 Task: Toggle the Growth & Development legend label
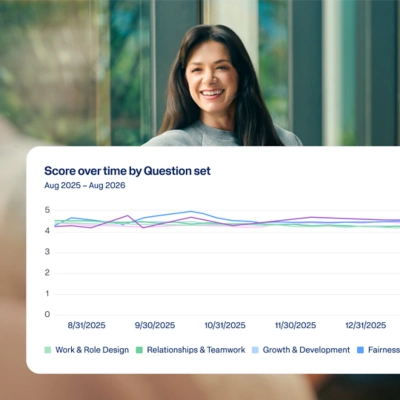tap(306, 350)
